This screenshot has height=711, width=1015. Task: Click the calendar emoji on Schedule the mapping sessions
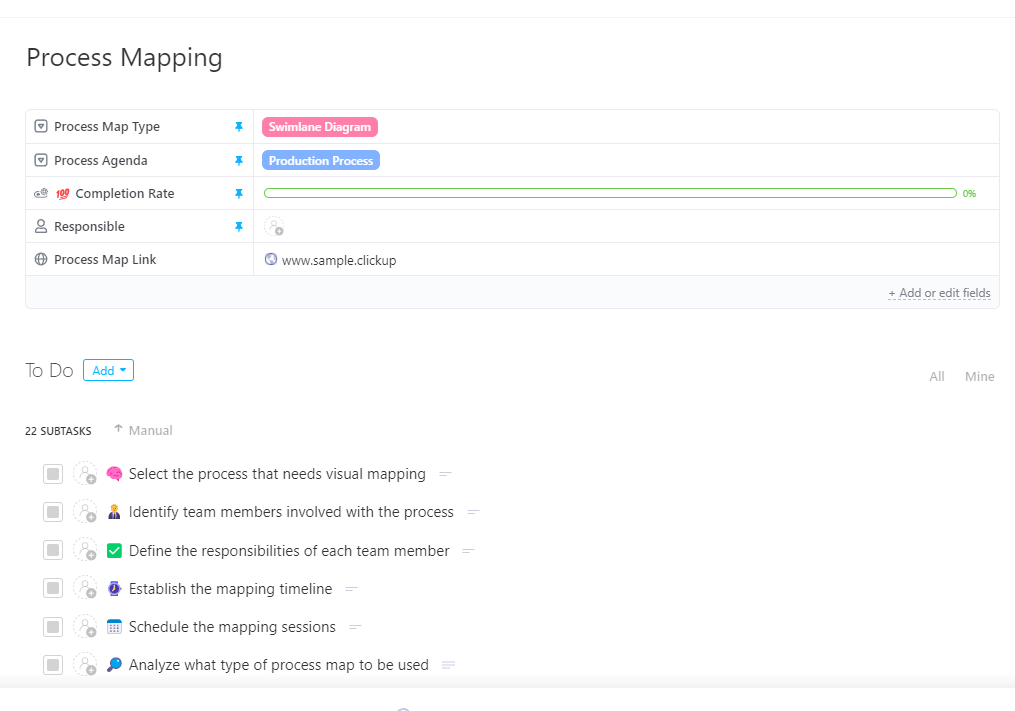pos(114,626)
